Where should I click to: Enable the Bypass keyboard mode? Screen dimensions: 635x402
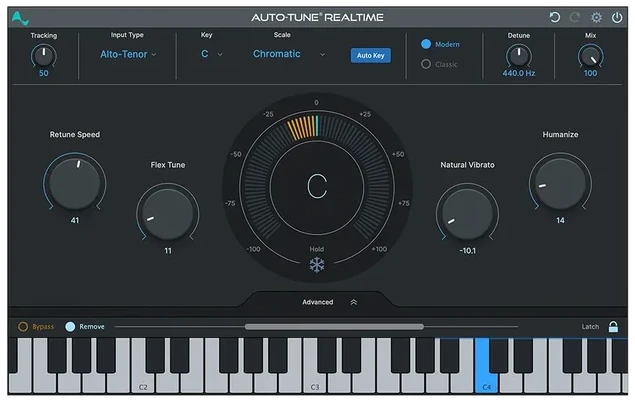click(23, 326)
